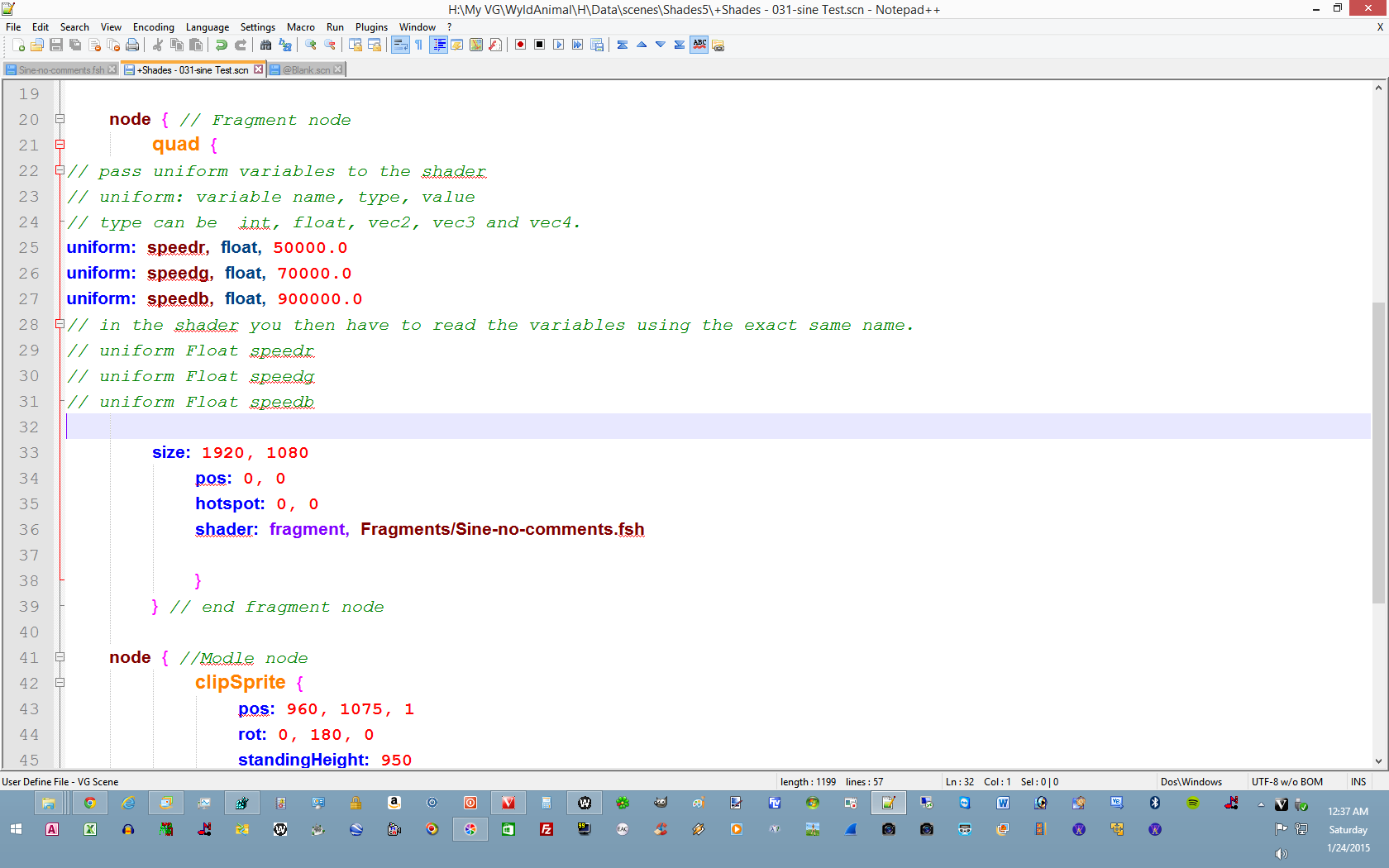Start macro recording with the red dot icon

(520, 45)
